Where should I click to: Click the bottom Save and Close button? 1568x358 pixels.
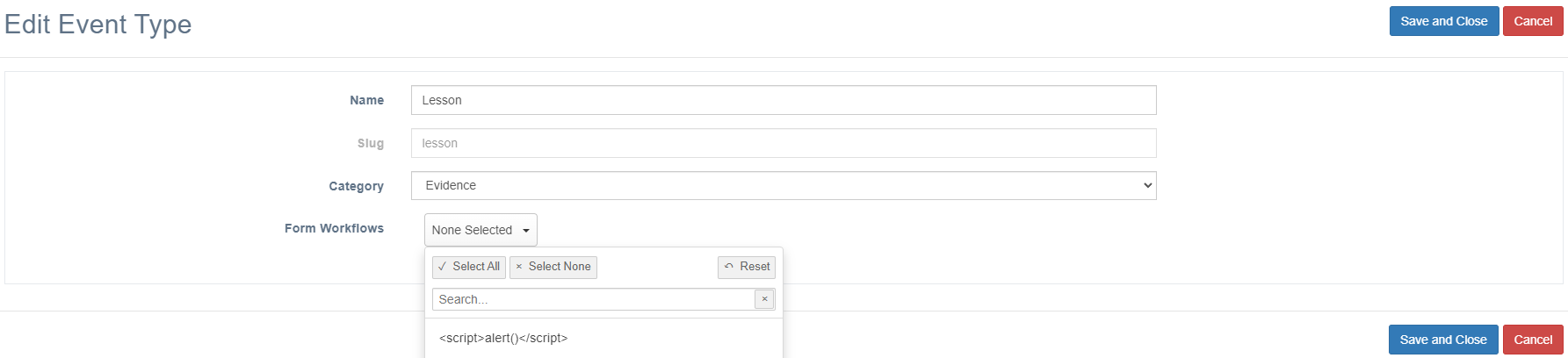pos(1443,340)
